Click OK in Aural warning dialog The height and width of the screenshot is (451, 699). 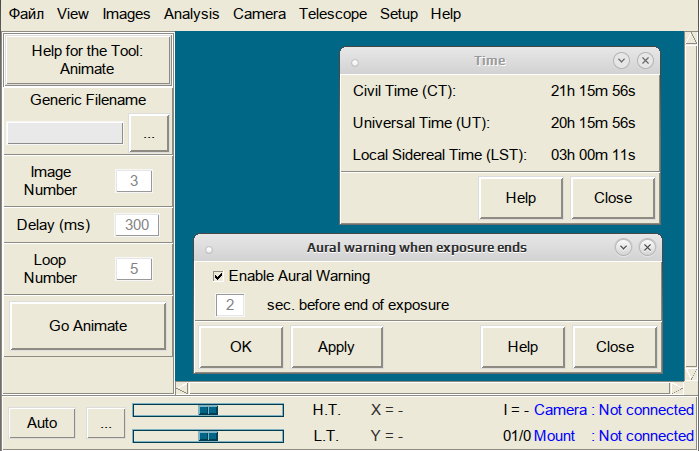point(241,347)
